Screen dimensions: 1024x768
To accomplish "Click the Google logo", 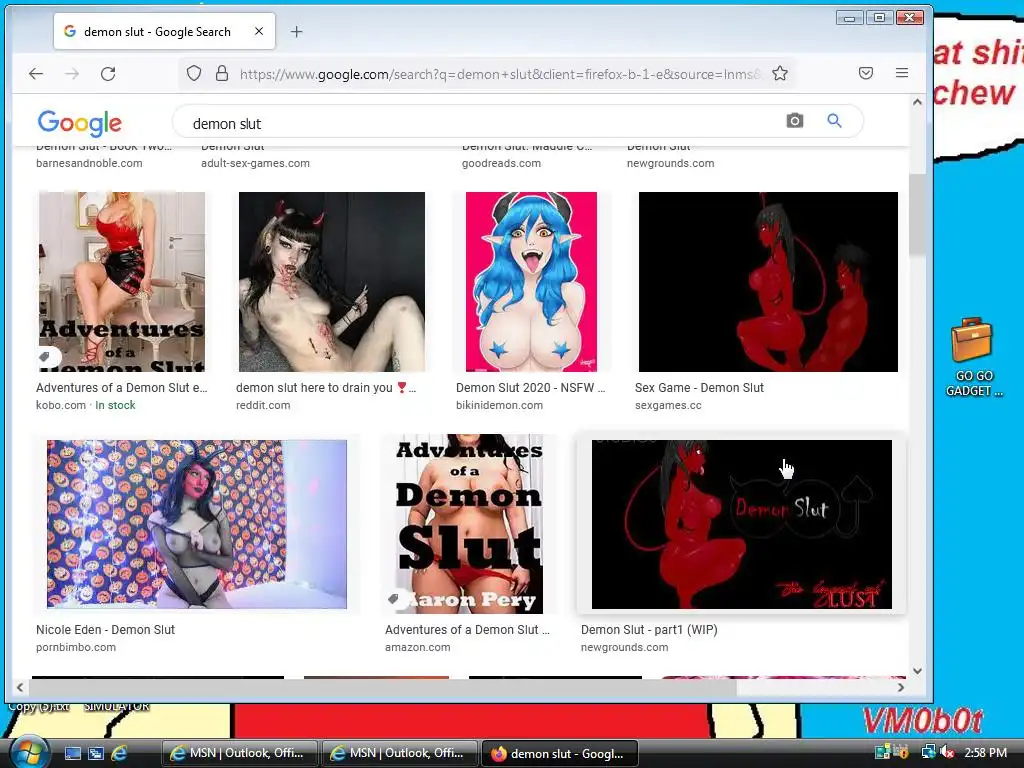I will (x=80, y=122).
